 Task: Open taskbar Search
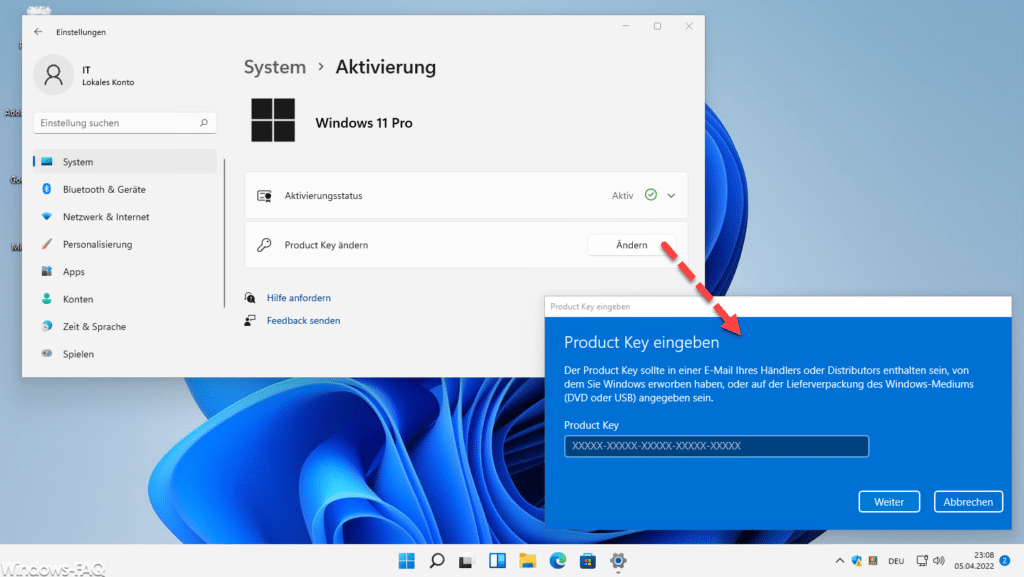click(x=437, y=561)
